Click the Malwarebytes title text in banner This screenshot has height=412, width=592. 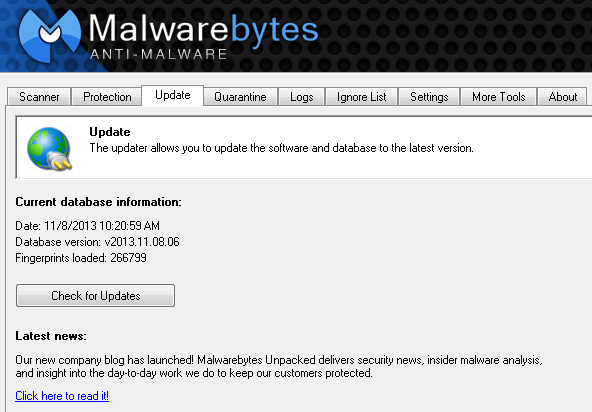[x=203, y=30]
